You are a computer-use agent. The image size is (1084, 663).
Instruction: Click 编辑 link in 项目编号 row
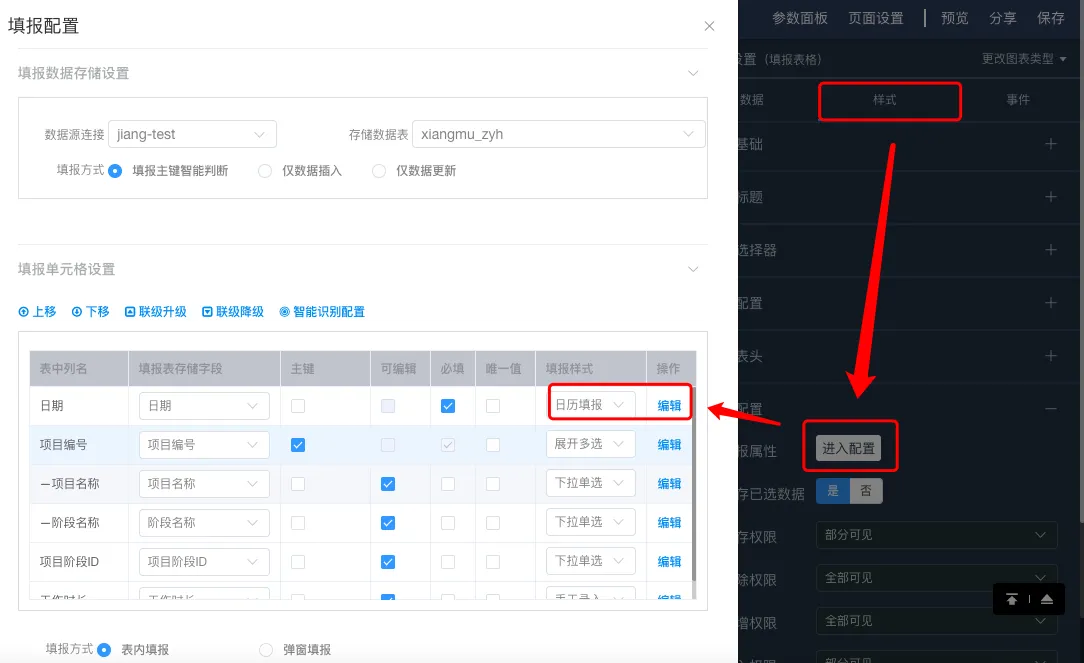(669, 445)
